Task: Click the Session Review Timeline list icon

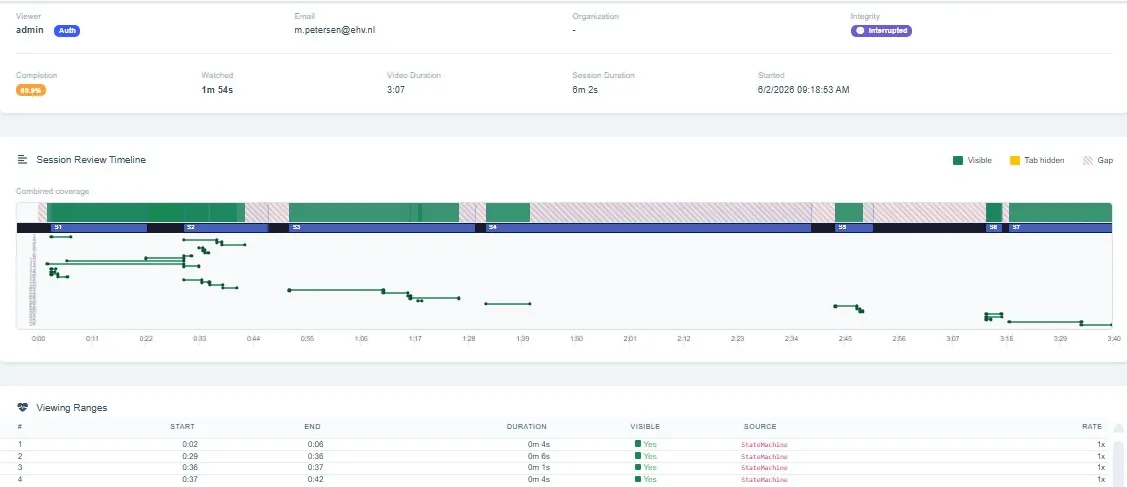Action: pos(22,159)
